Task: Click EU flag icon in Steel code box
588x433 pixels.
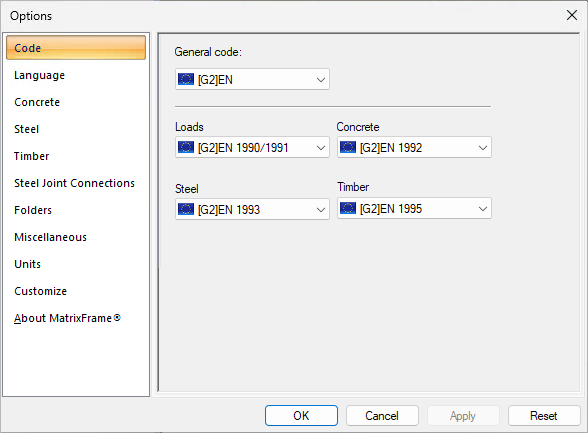Action: pos(186,209)
